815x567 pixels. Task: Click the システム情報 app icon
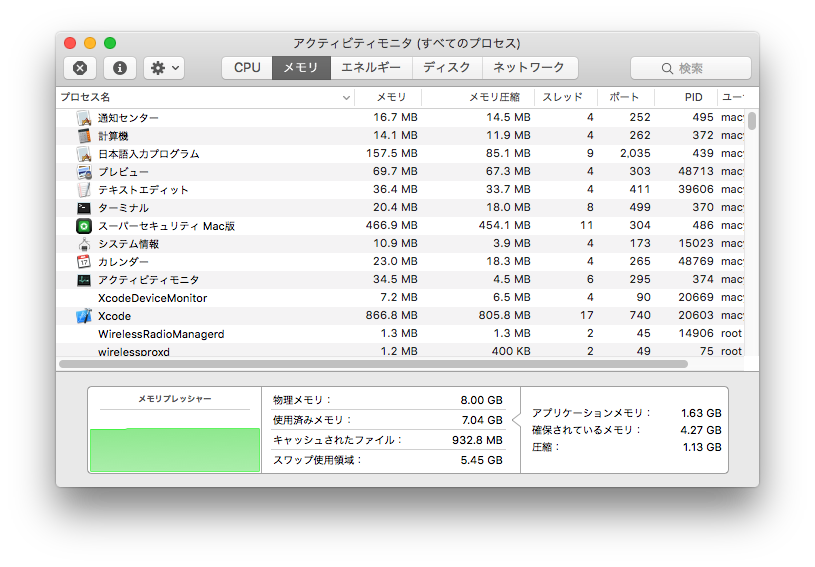tap(84, 244)
